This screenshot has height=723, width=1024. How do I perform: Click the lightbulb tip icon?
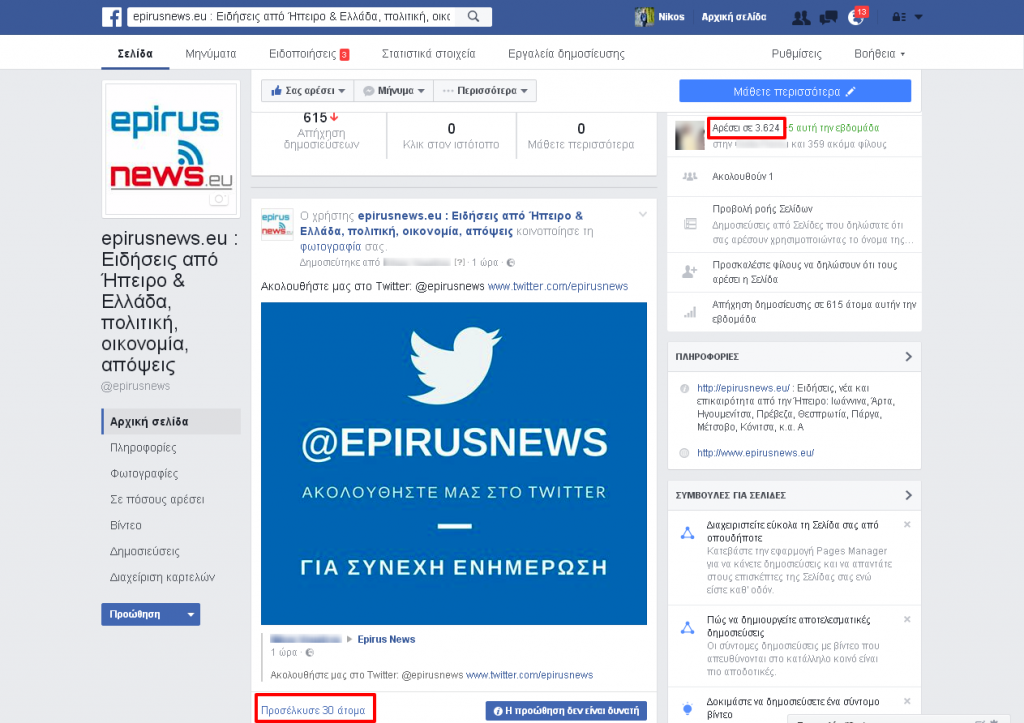point(687,709)
